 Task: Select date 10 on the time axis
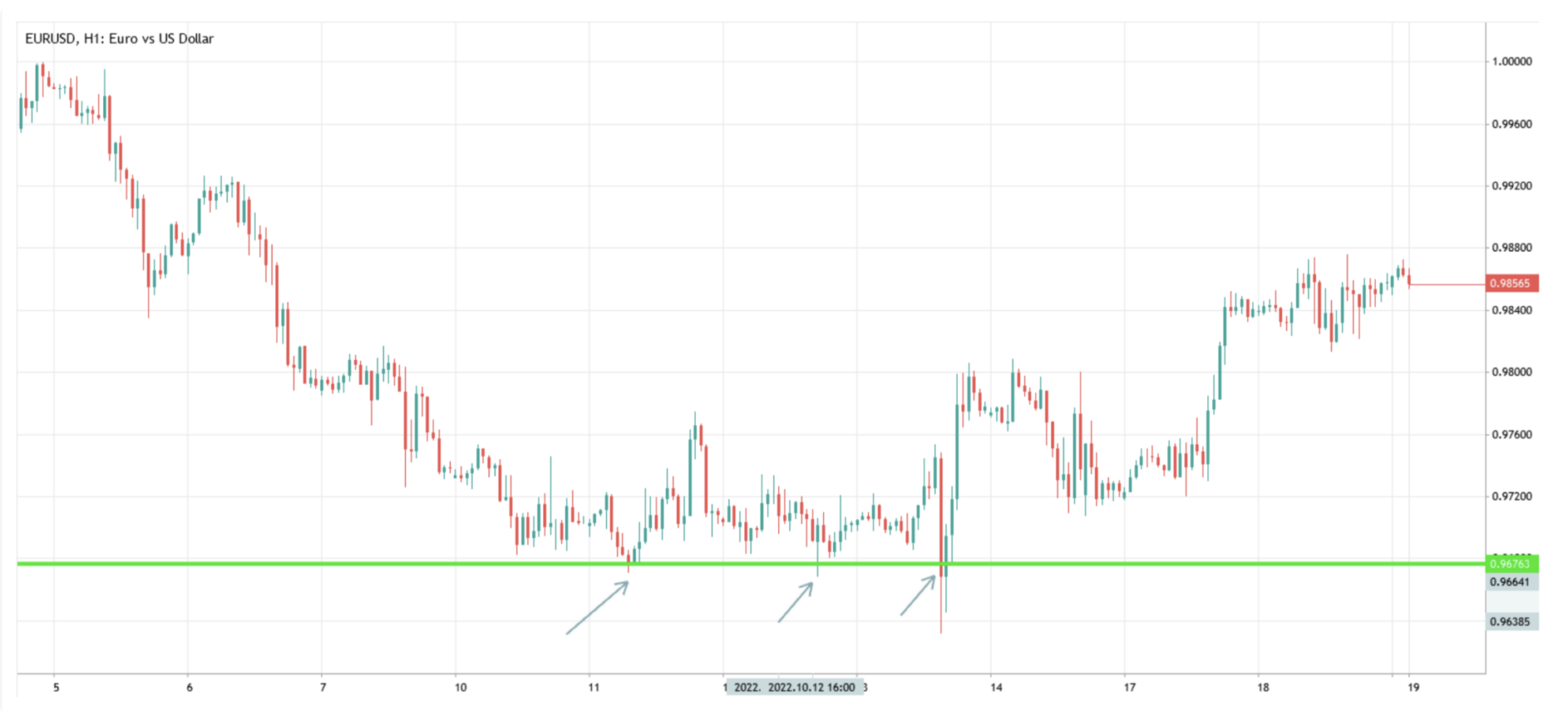tap(461, 688)
